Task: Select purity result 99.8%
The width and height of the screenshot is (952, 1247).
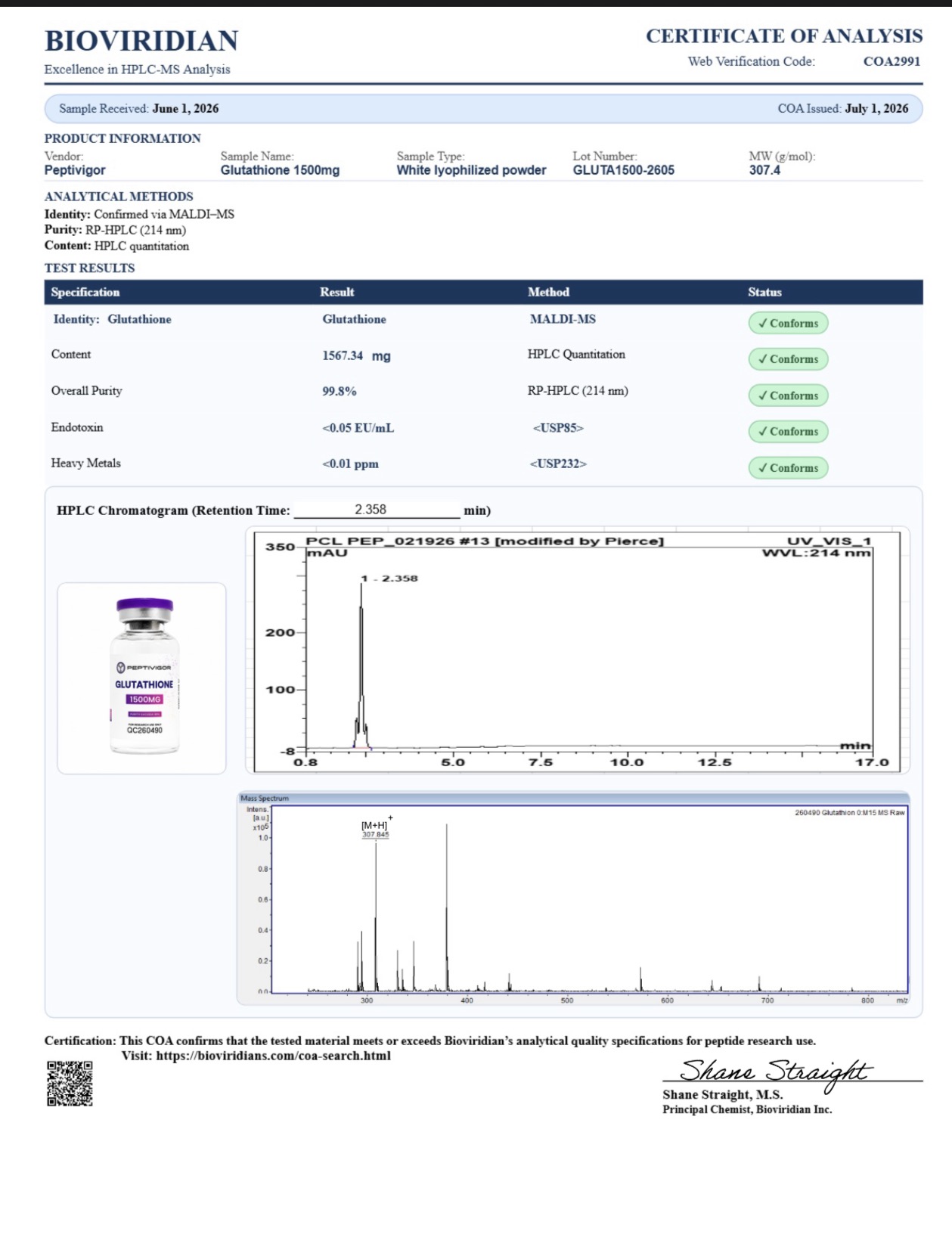Action: 340,391
